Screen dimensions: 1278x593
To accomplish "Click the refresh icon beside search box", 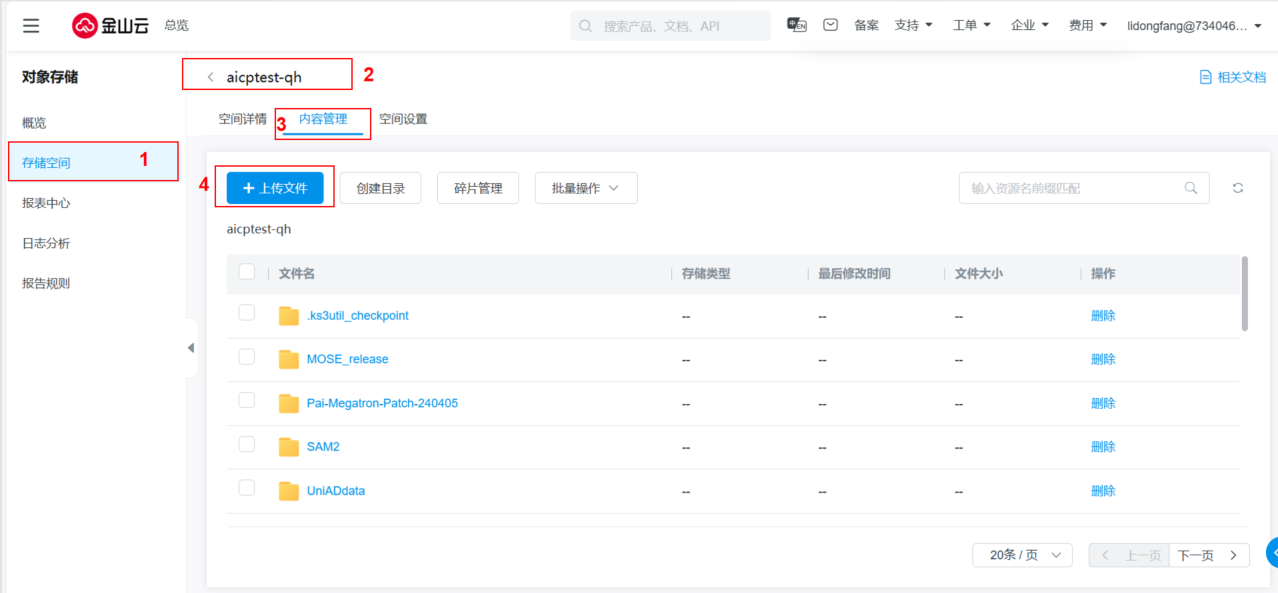I will pos(1238,188).
